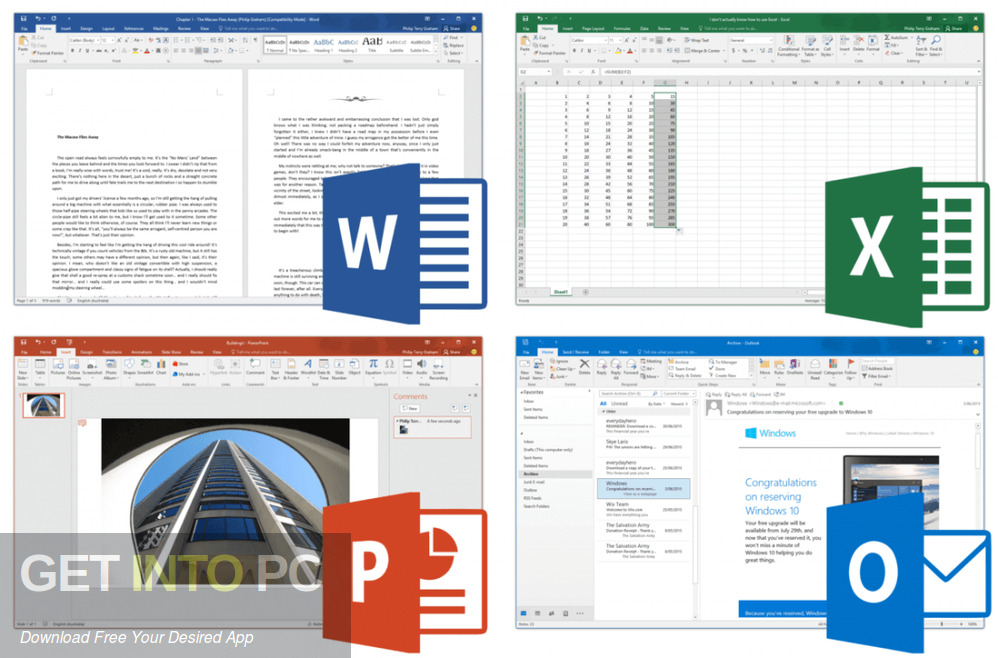Screen dimensions: 998x658
Task: Expand the Styles gallery in Word
Action: (436, 52)
